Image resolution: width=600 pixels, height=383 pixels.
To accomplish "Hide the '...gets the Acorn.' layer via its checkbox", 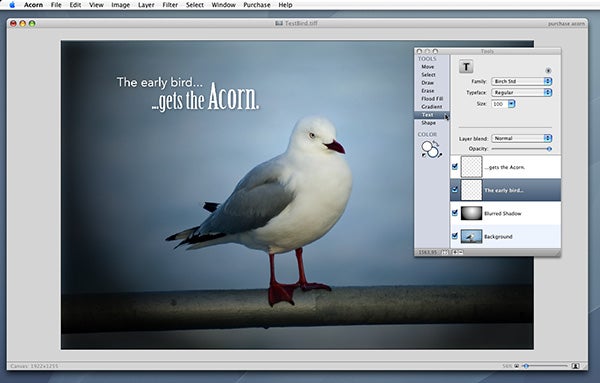I will [x=455, y=166].
